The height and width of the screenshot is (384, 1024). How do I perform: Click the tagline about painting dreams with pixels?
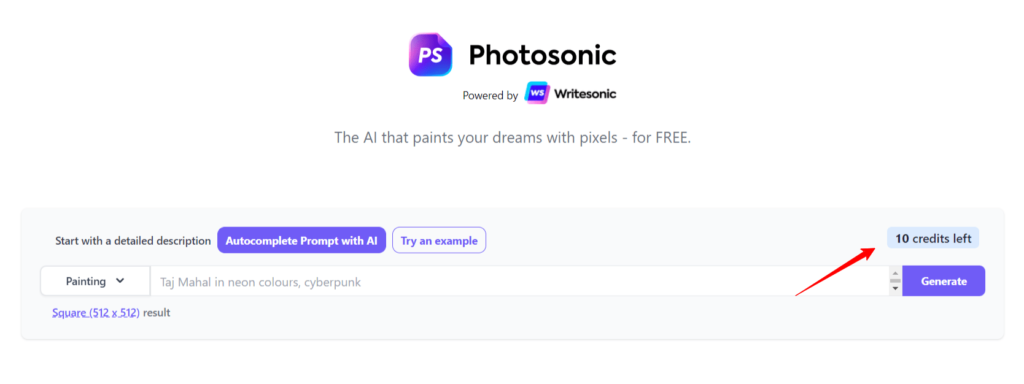click(513, 138)
